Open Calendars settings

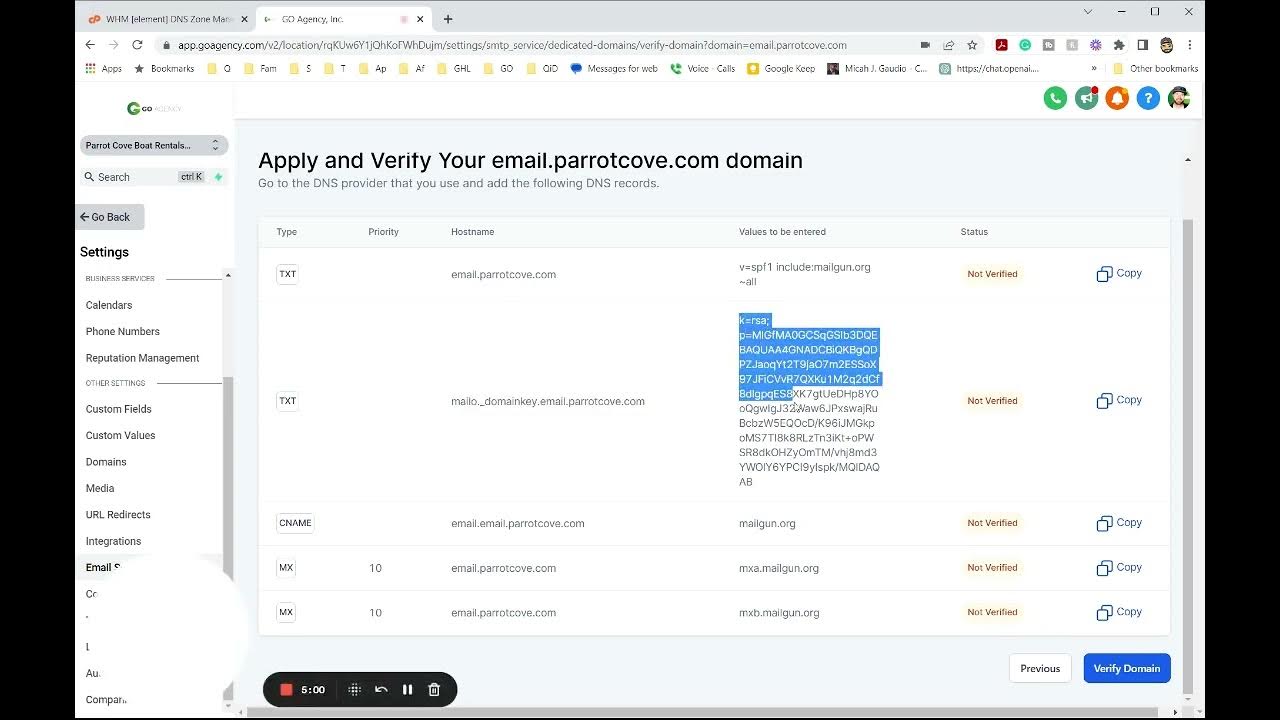(109, 305)
